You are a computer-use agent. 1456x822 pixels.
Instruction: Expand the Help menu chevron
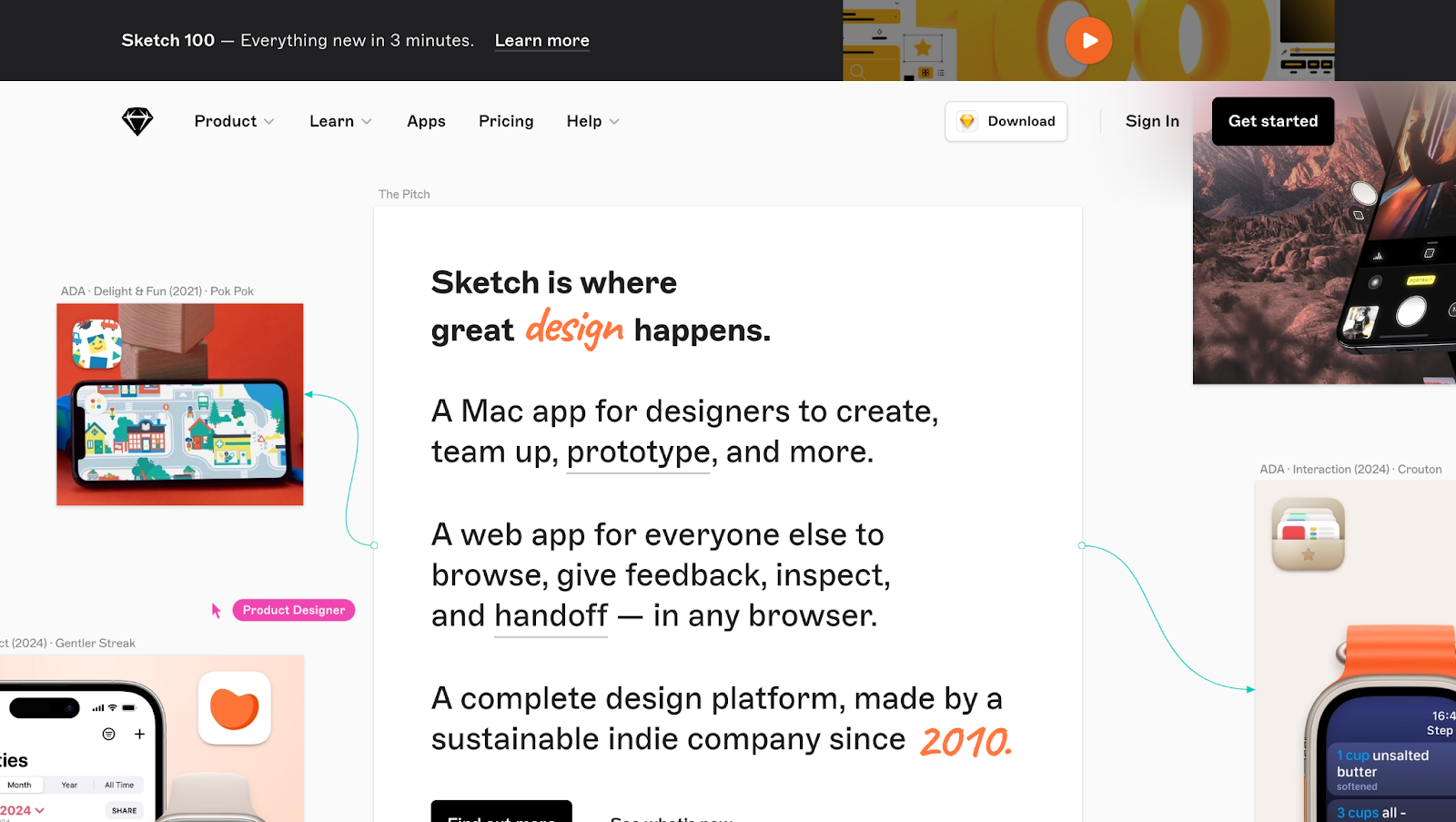coord(614,122)
